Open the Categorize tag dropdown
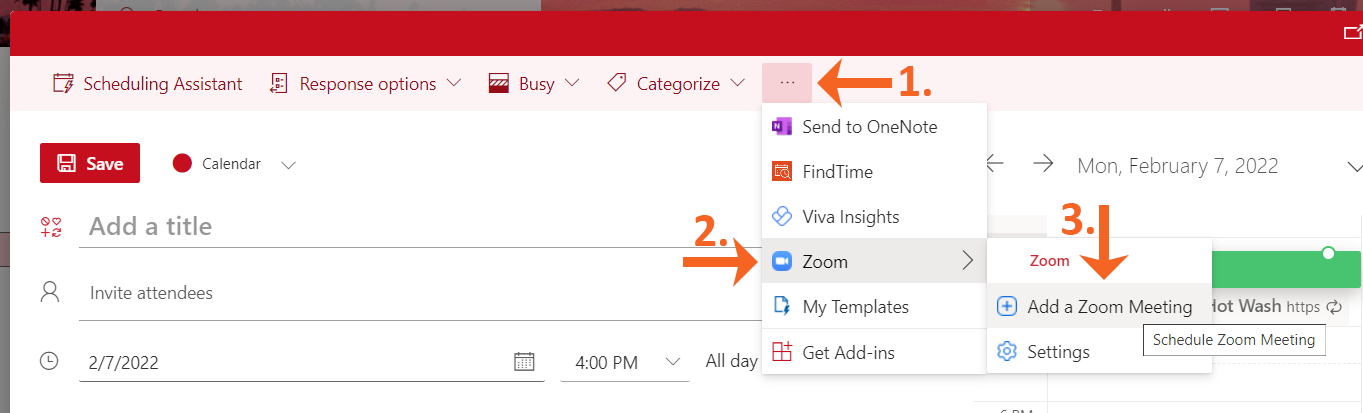The image size is (1363, 413). click(676, 84)
